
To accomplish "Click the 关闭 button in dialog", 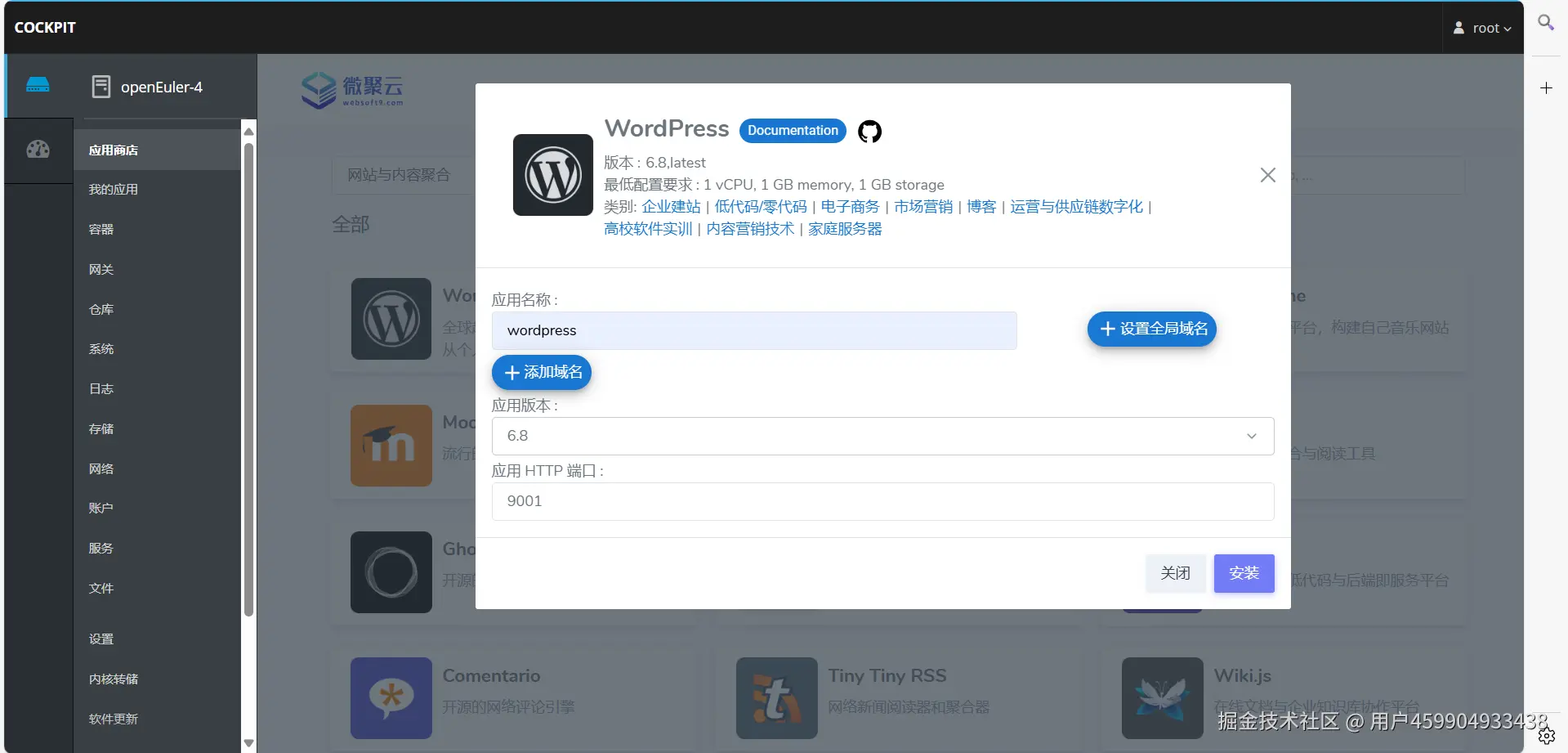I will pyautogui.click(x=1175, y=573).
